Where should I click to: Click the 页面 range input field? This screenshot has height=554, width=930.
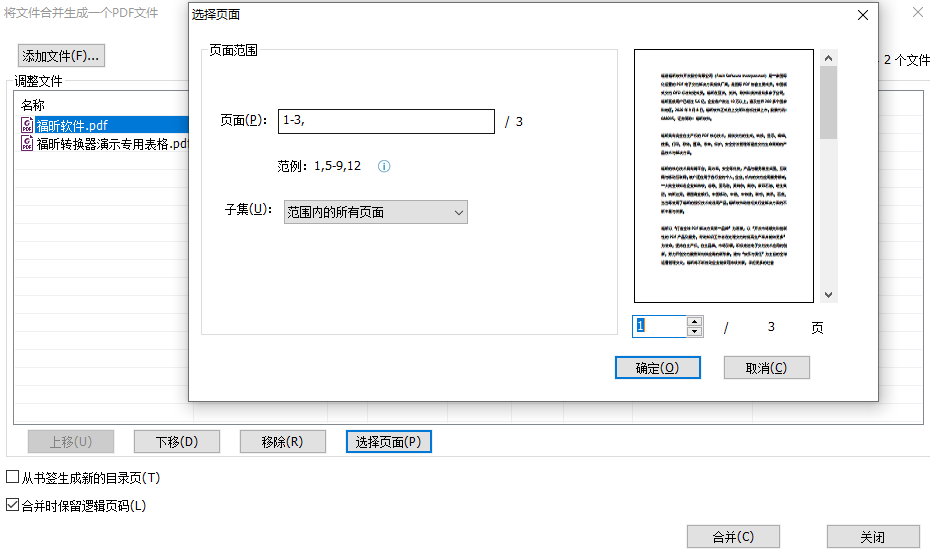tap(386, 121)
